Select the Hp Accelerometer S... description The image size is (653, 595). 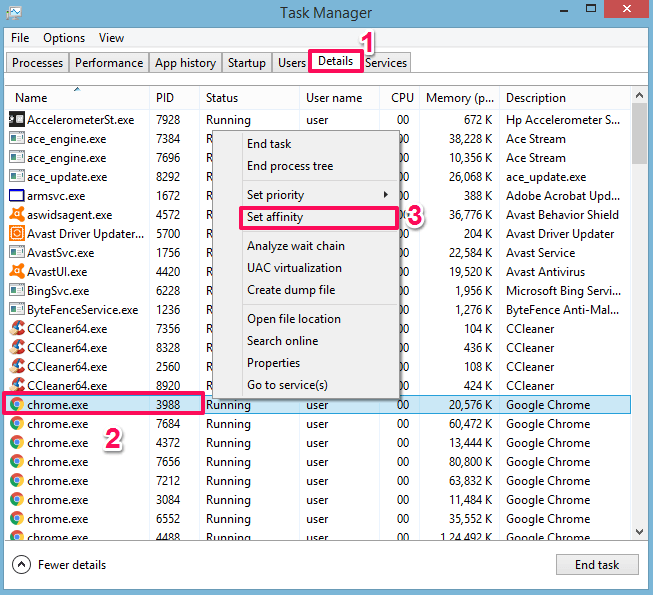[563, 119]
